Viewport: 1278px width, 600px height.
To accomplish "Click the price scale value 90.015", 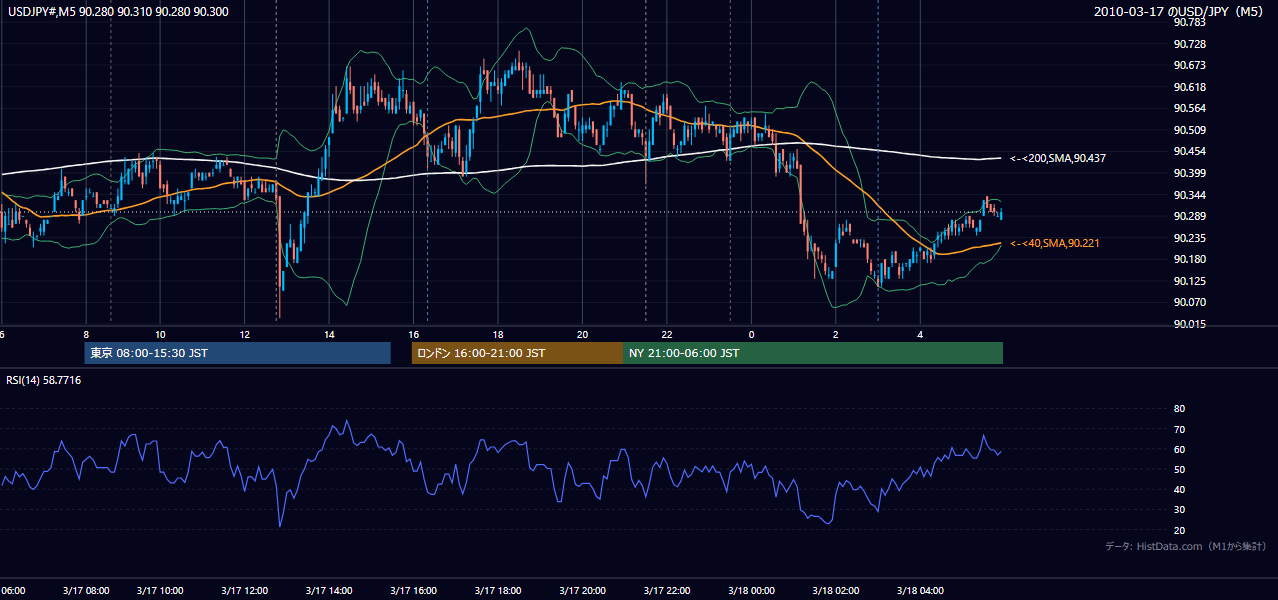I will [1190, 324].
